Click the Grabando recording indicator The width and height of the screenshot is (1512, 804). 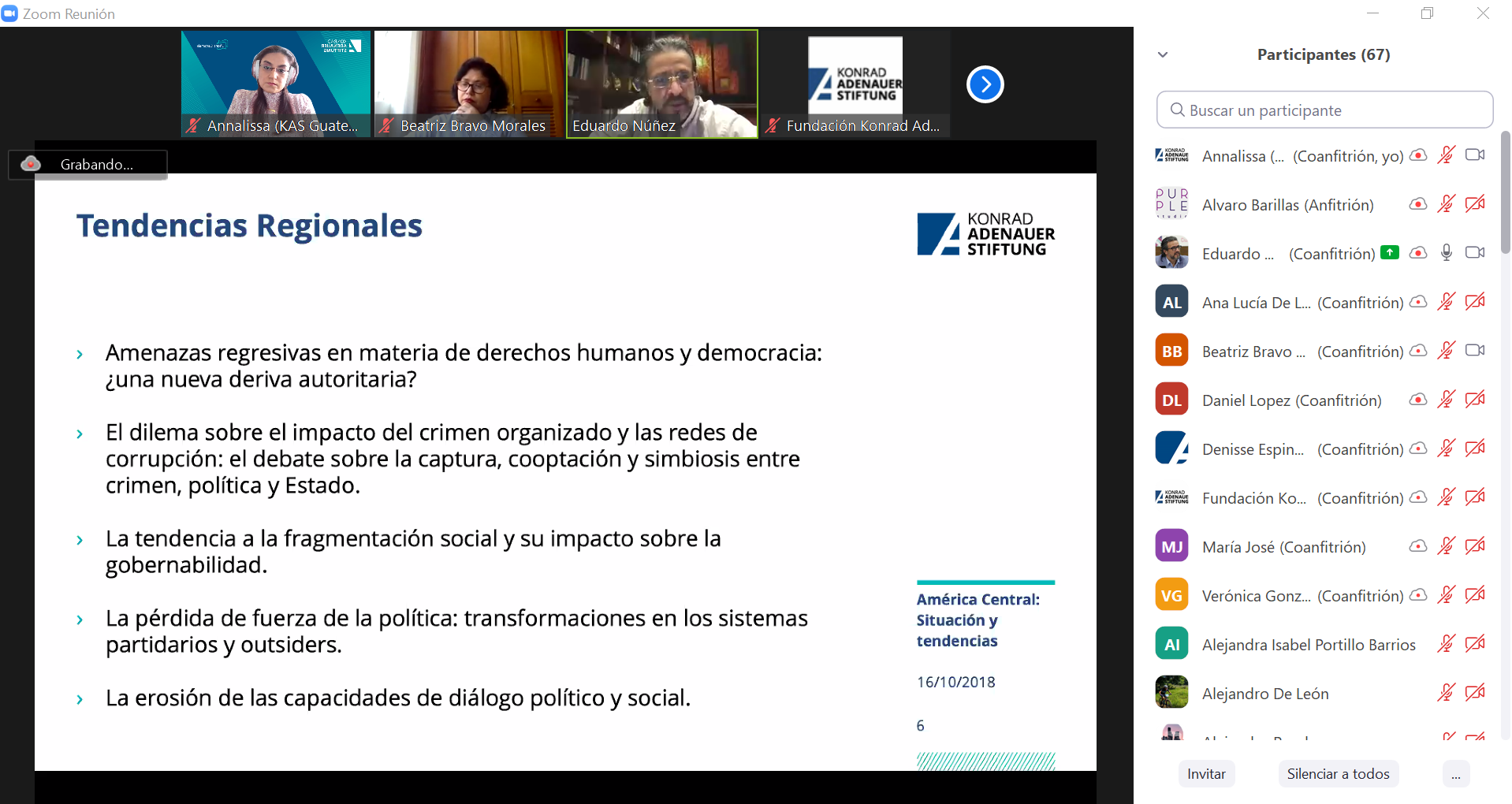pos(88,164)
